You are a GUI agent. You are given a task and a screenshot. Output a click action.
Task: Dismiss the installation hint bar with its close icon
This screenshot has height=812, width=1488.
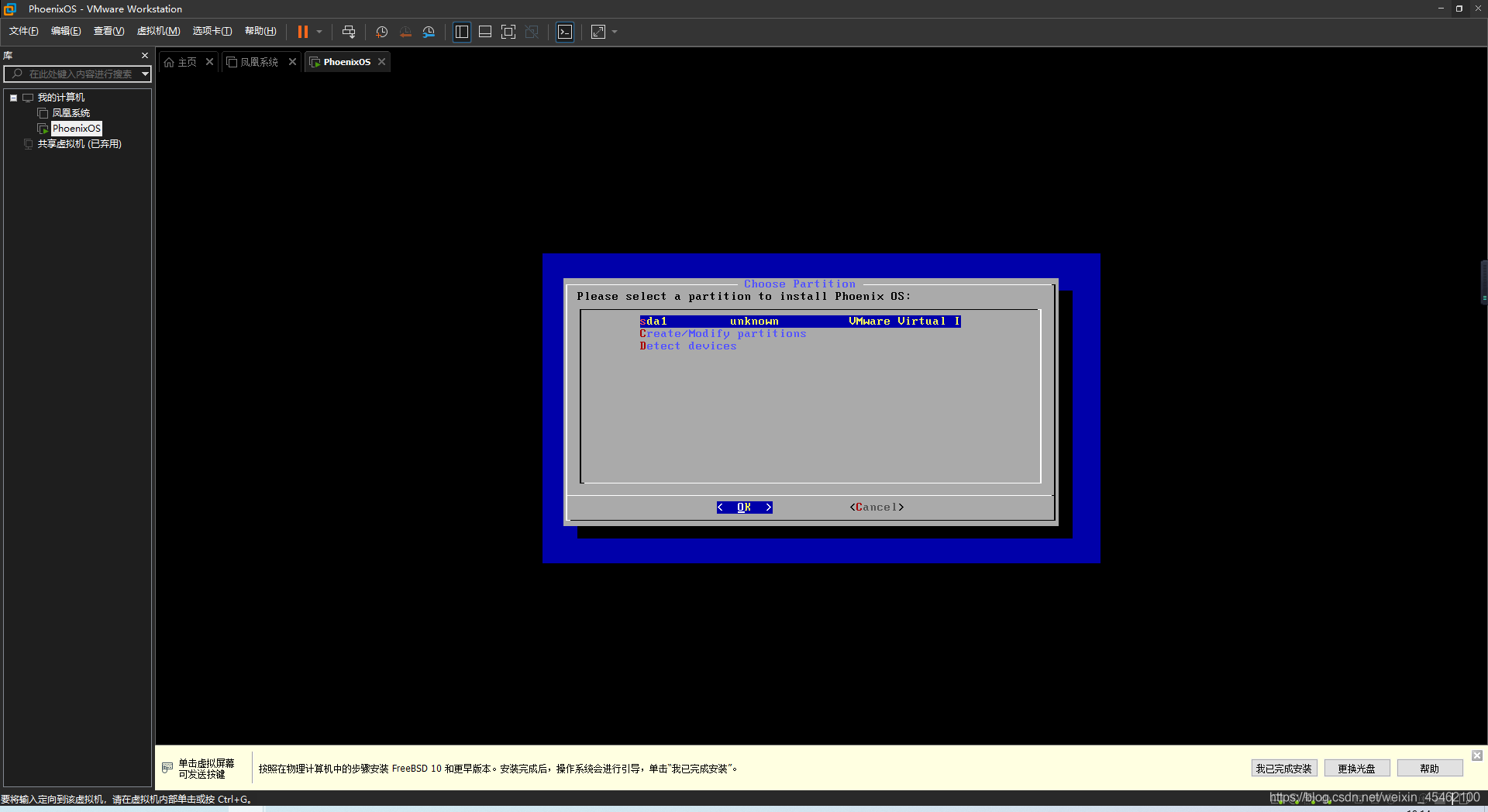pyautogui.click(x=1477, y=755)
